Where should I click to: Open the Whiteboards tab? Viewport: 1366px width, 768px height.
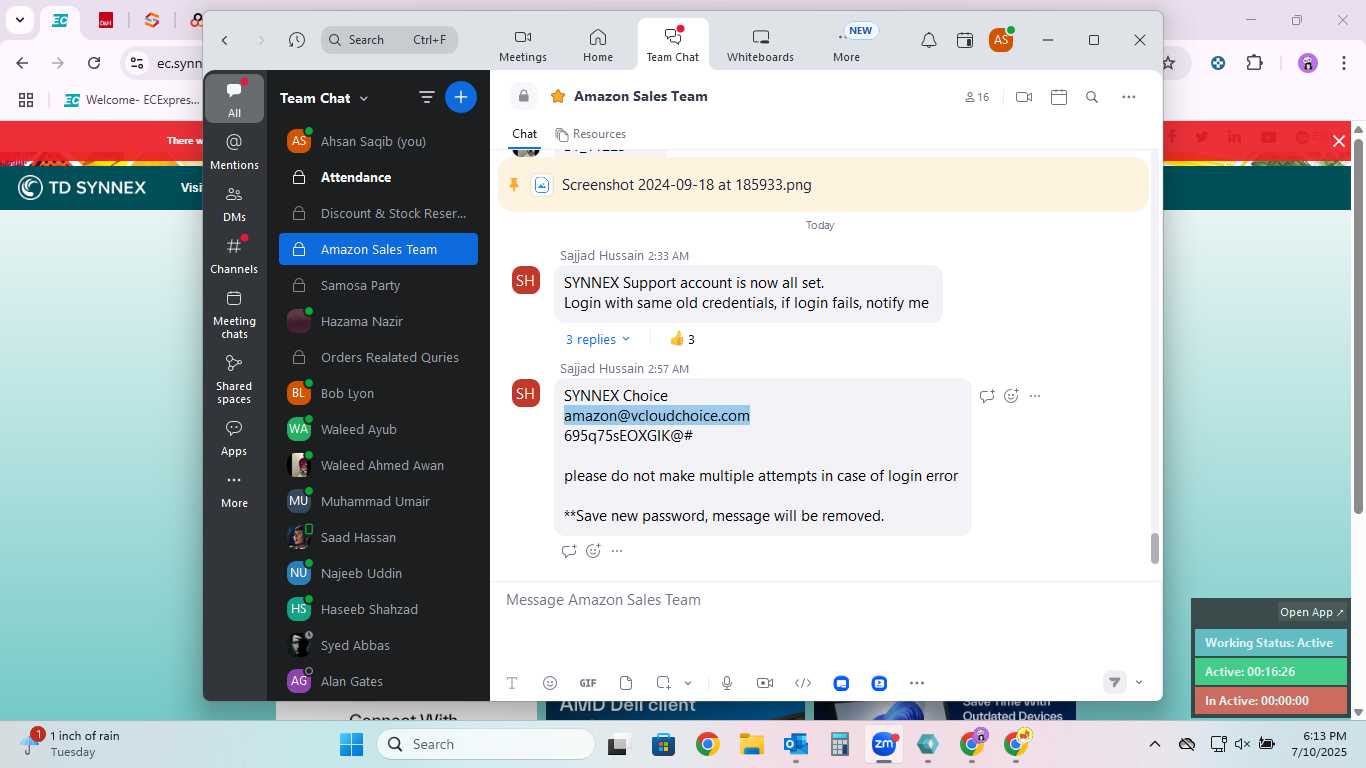(x=760, y=46)
